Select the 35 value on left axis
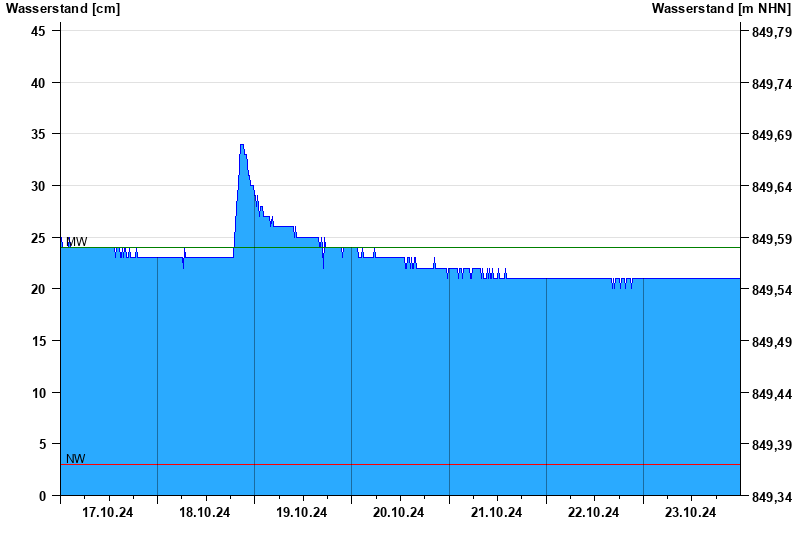Viewport: 800px width, 550px height. pos(38,134)
